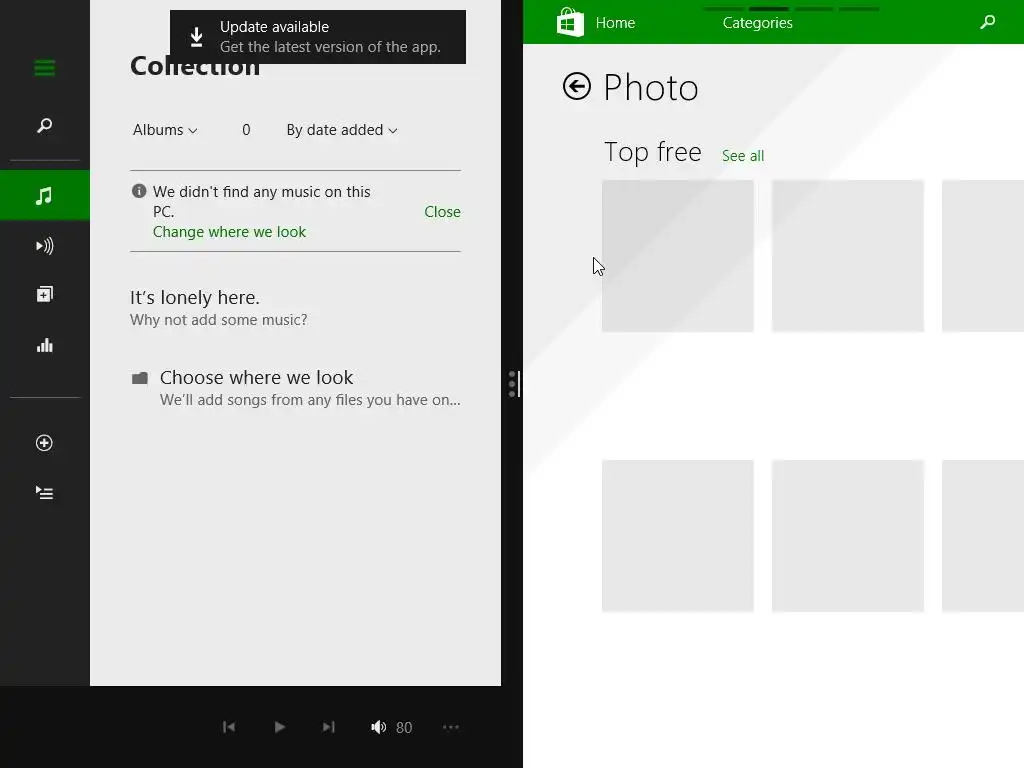The width and height of the screenshot is (1024, 768).
Task: Click folder icon for Choose where we look
Action: pos(140,378)
